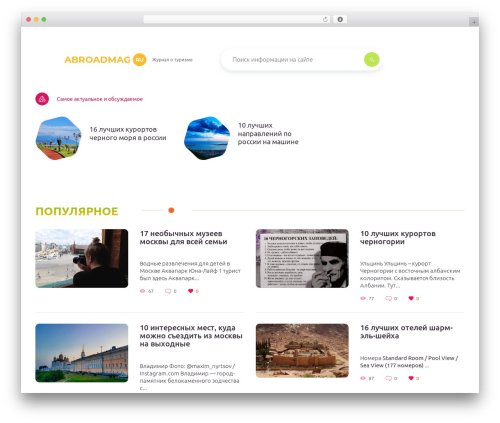Click the yellow minimize window button
This screenshot has width=500, height=423.
click(x=36, y=20)
